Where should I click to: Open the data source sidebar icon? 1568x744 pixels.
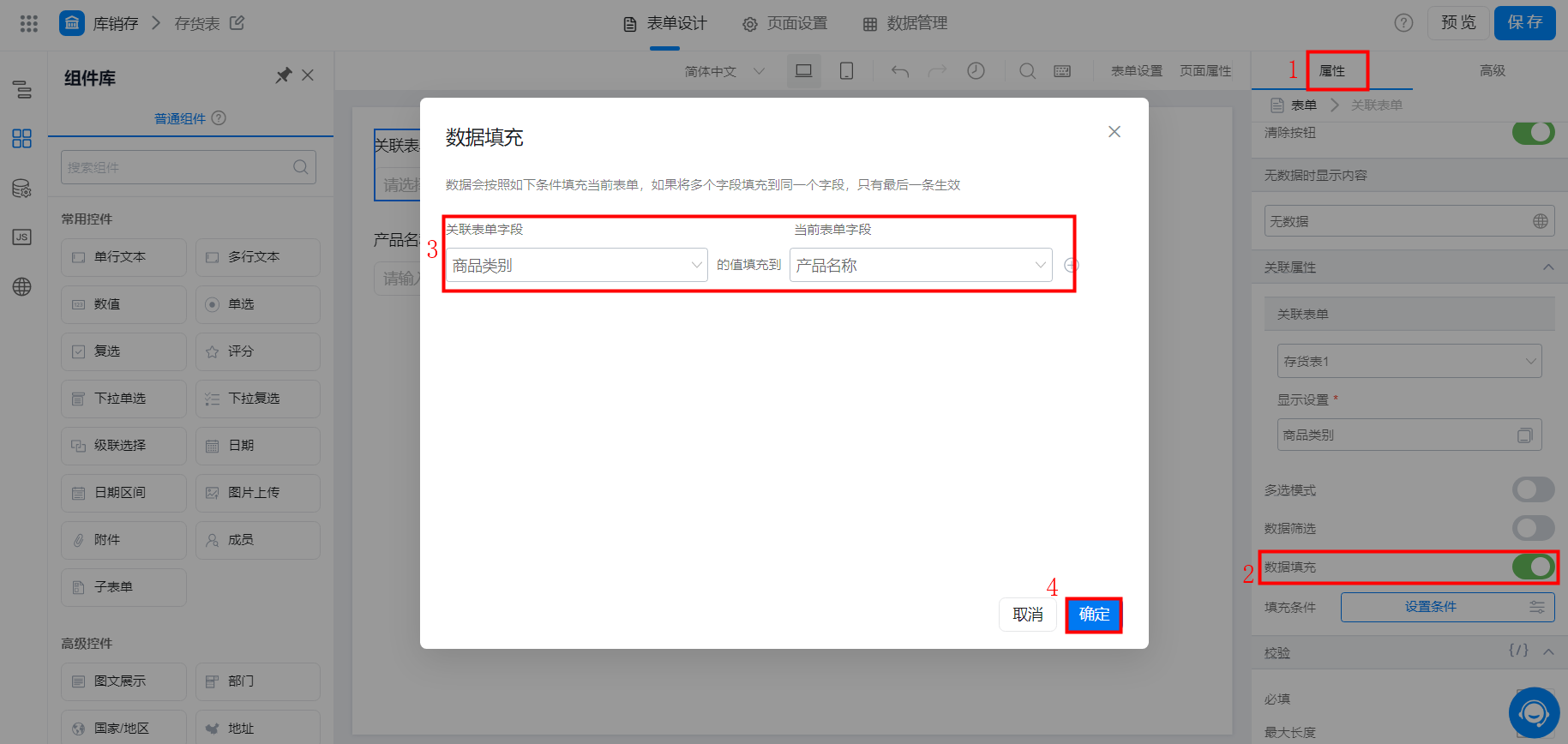tap(22, 189)
